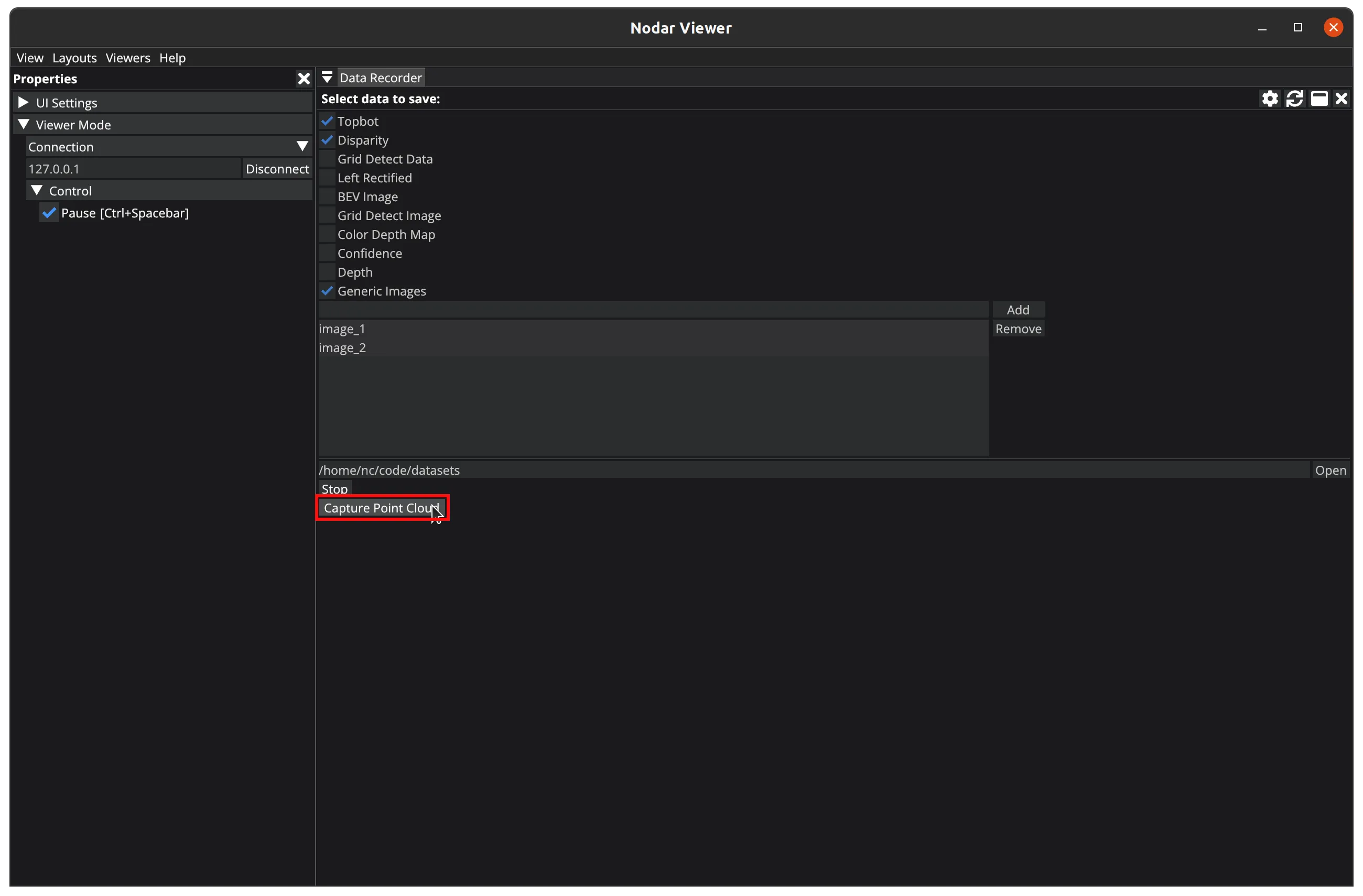This screenshot has width=1363, height=896.
Task: Close the Properties panel
Action: [304, 79]
